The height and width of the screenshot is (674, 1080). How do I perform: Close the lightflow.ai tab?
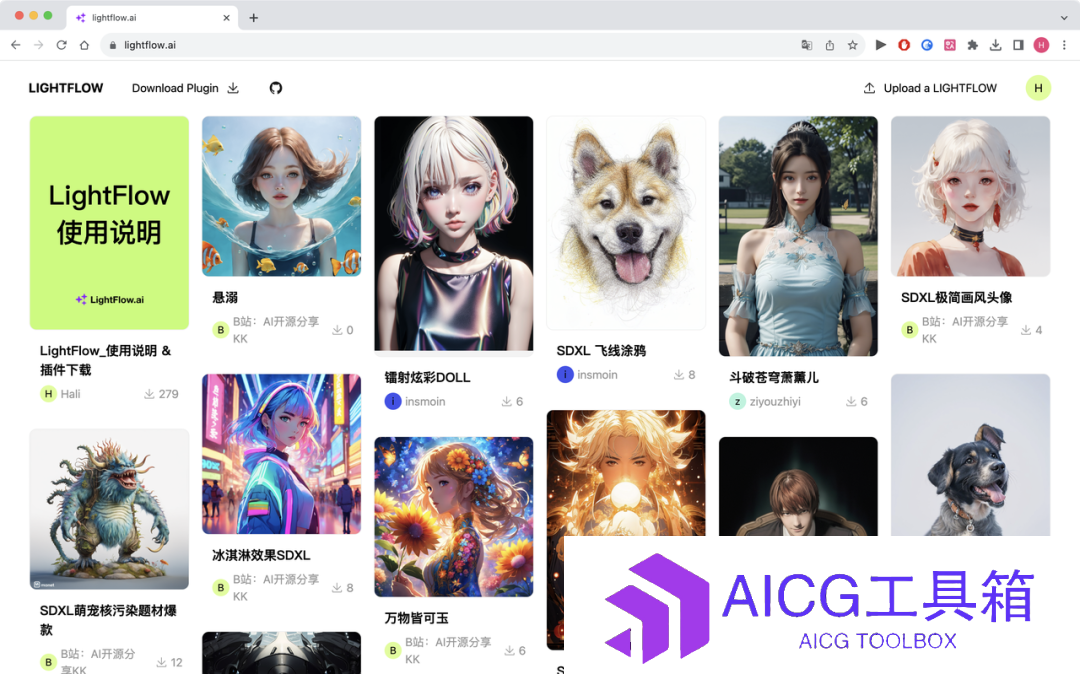(227, 18)
